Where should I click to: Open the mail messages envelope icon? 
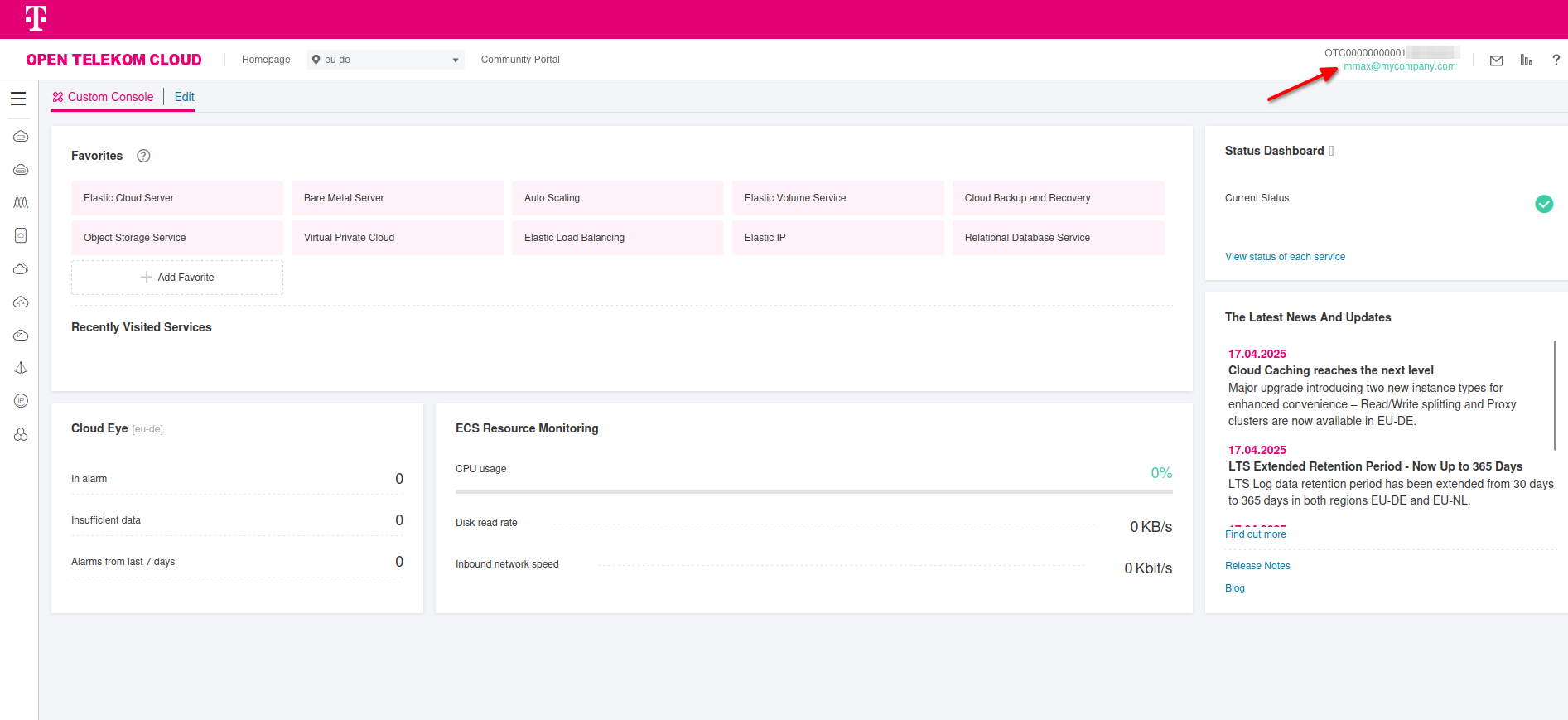pyautogui.click(x=1496, y=60)
